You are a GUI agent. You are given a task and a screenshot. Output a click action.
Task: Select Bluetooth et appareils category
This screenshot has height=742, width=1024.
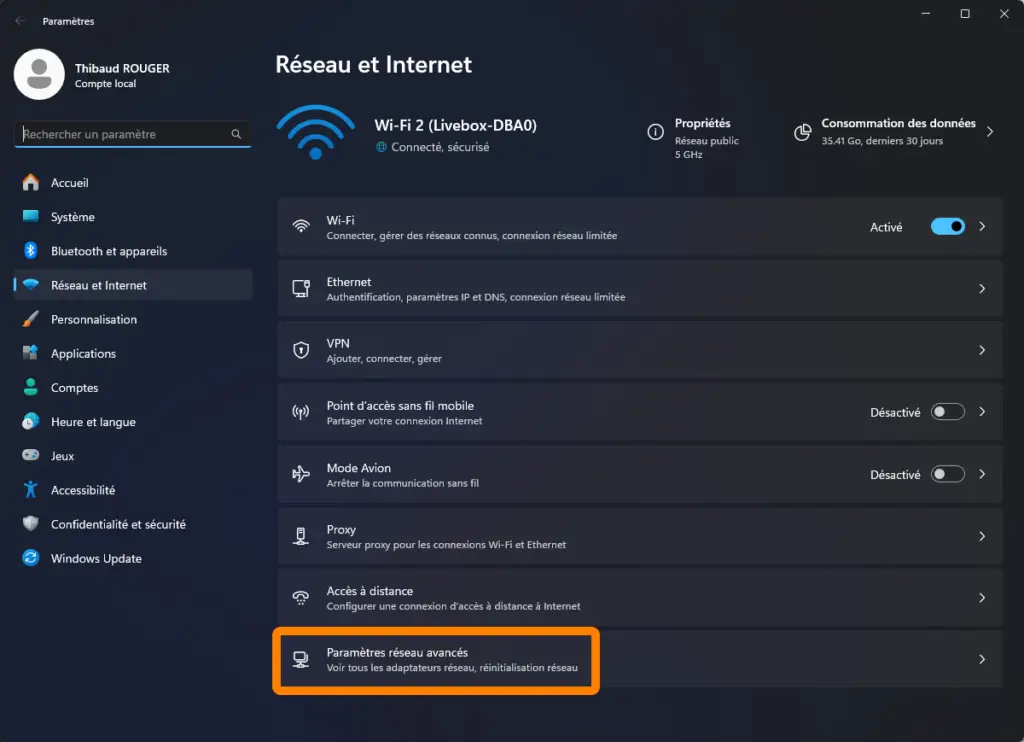pyautogui.click(x=133, y=251)
